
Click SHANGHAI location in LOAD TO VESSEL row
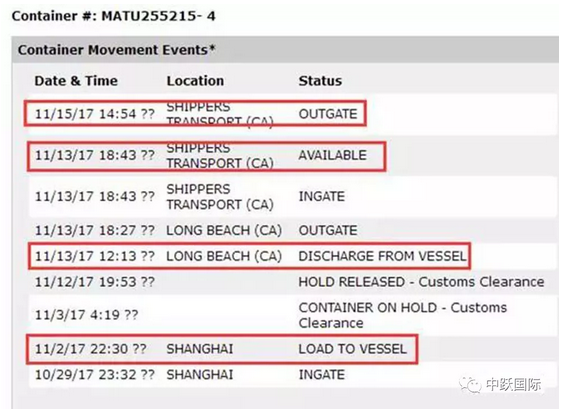point(200,349)
